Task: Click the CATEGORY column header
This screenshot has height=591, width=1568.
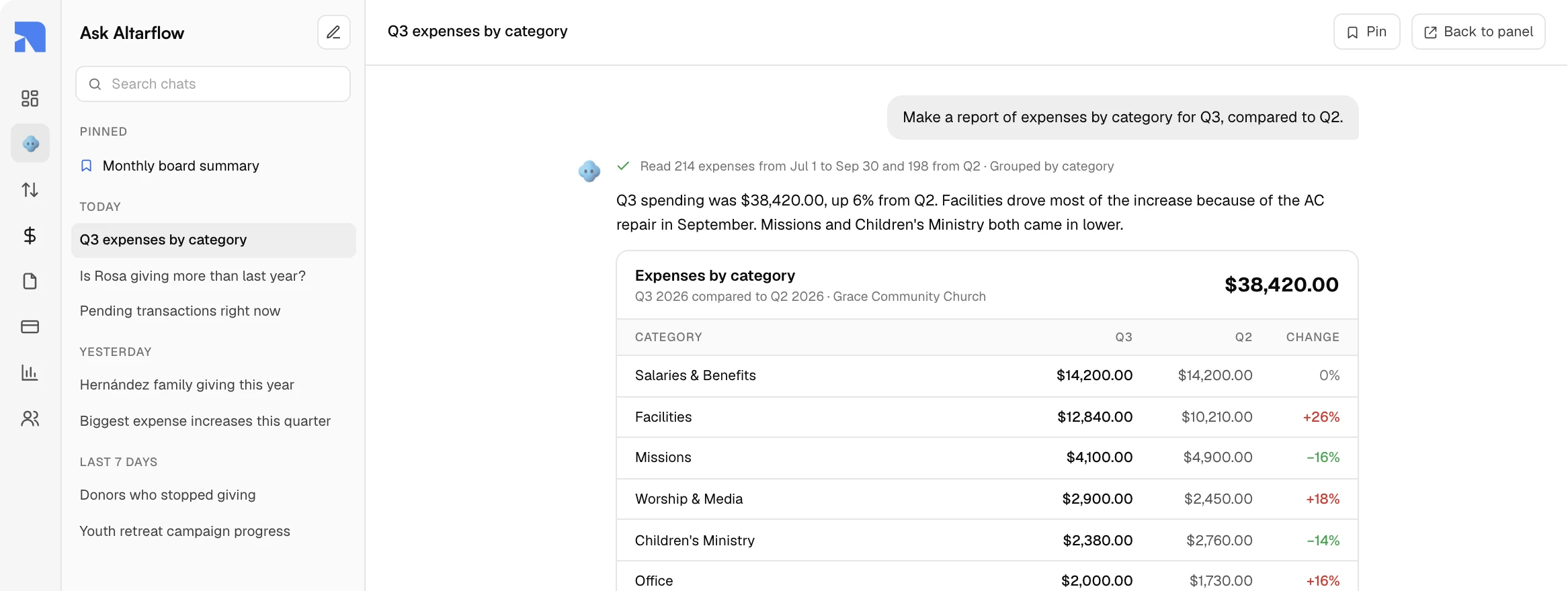Action: (668, 337)
